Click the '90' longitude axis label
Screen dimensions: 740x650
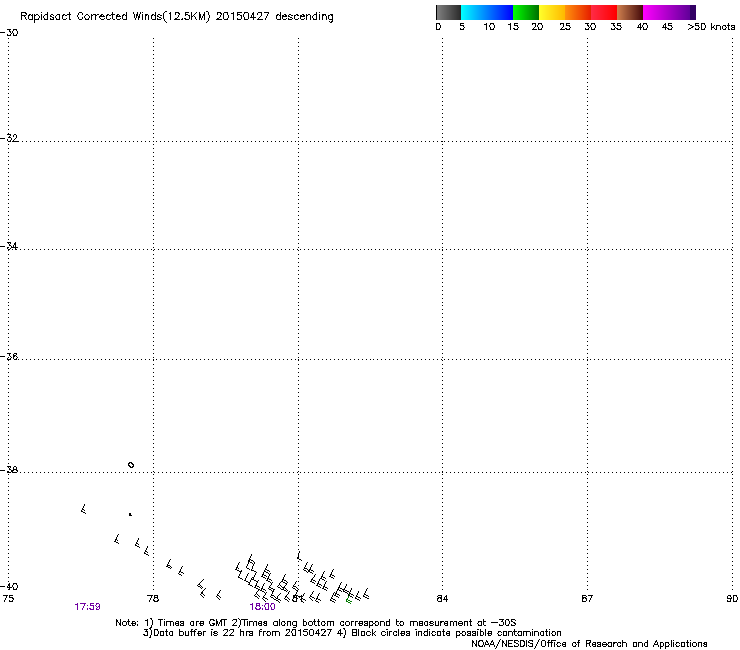coord(732,599)
